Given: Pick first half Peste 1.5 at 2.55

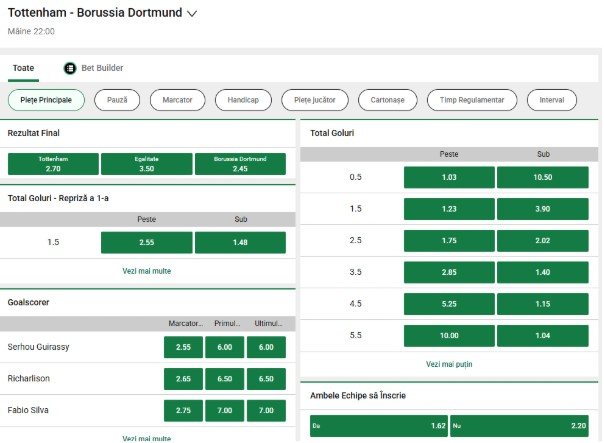Looking at the screenshot, I should pyautogui.click(x=147, y=243).
